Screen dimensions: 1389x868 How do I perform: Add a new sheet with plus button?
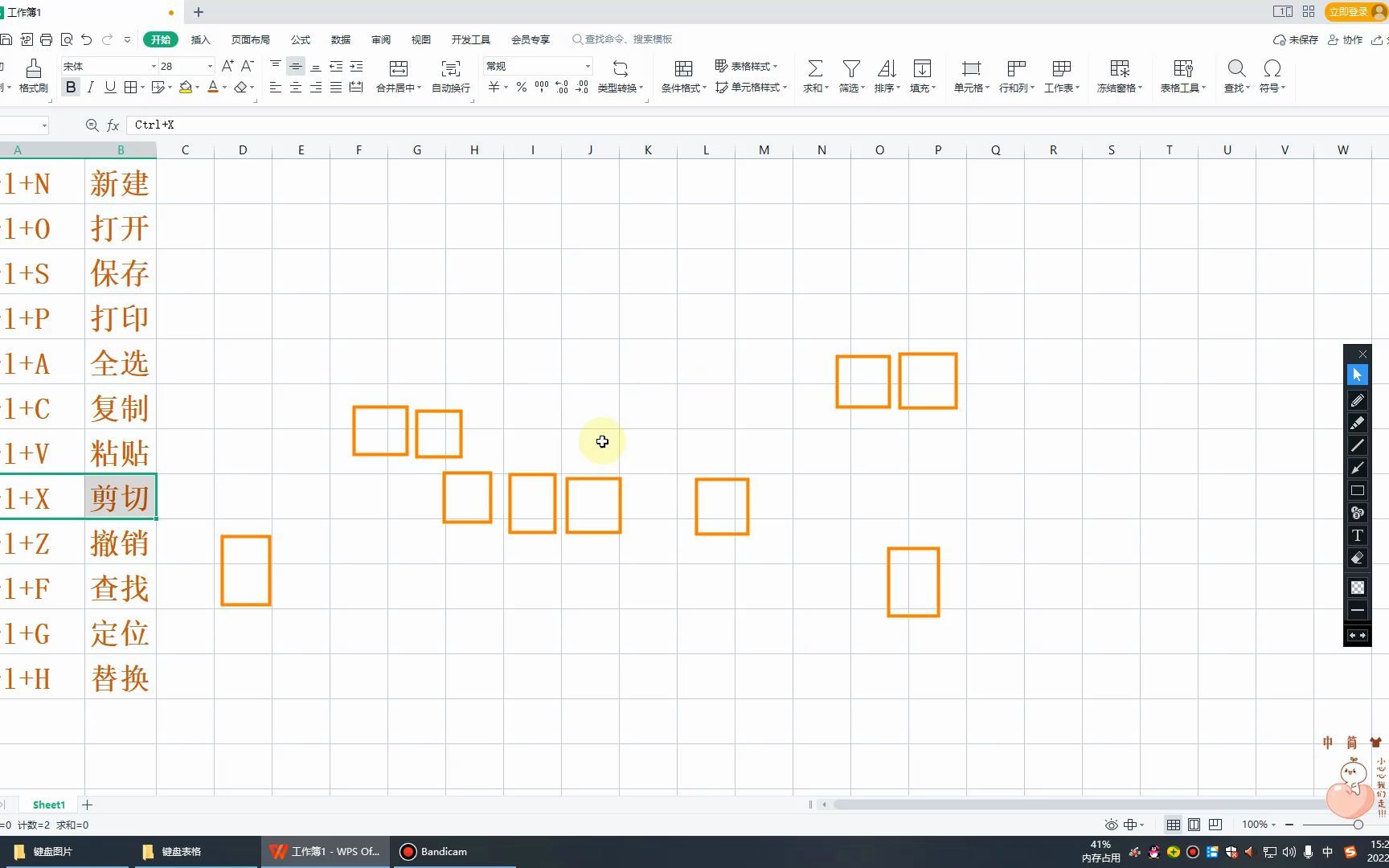point(87,805)
